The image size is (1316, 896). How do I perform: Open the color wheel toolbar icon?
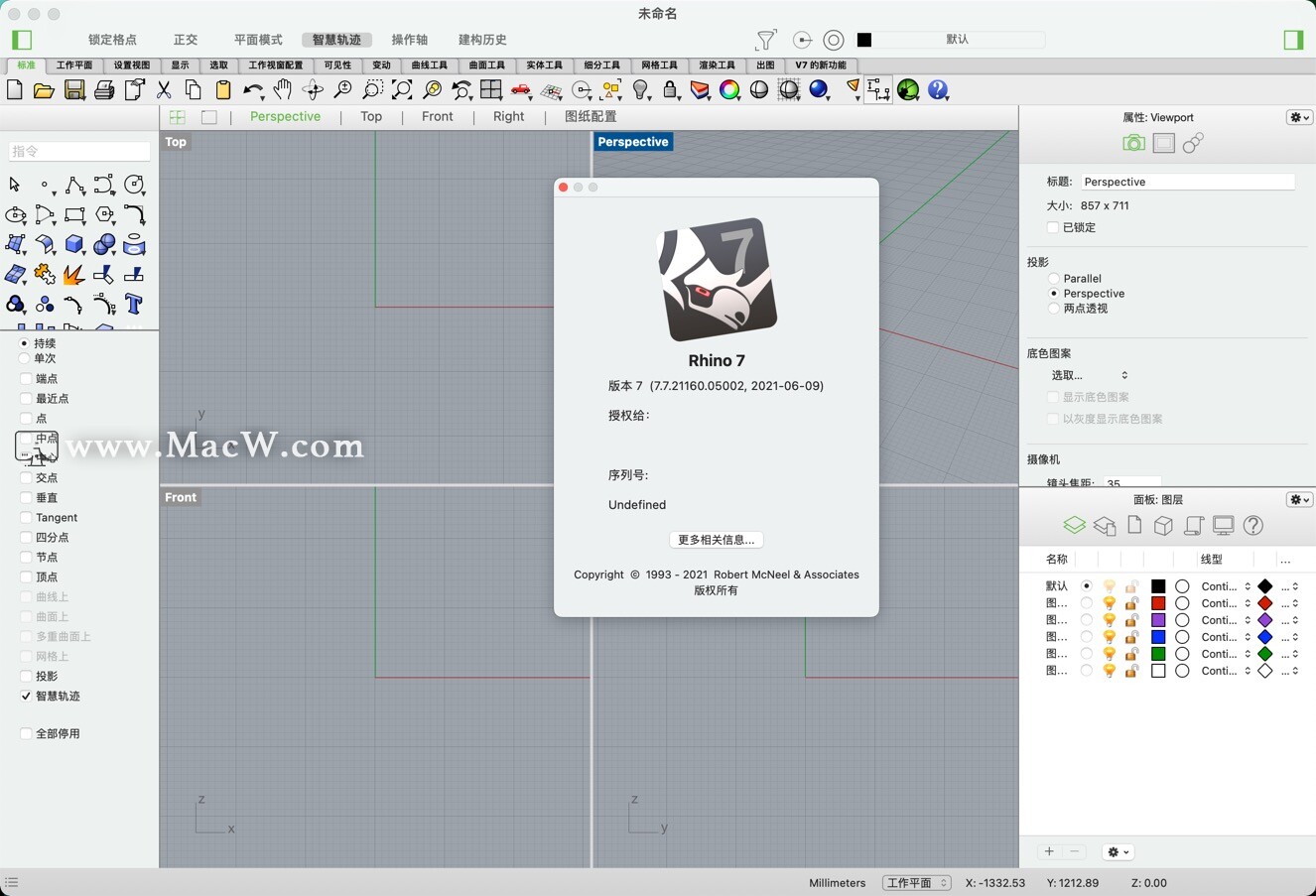click(729, 90)
